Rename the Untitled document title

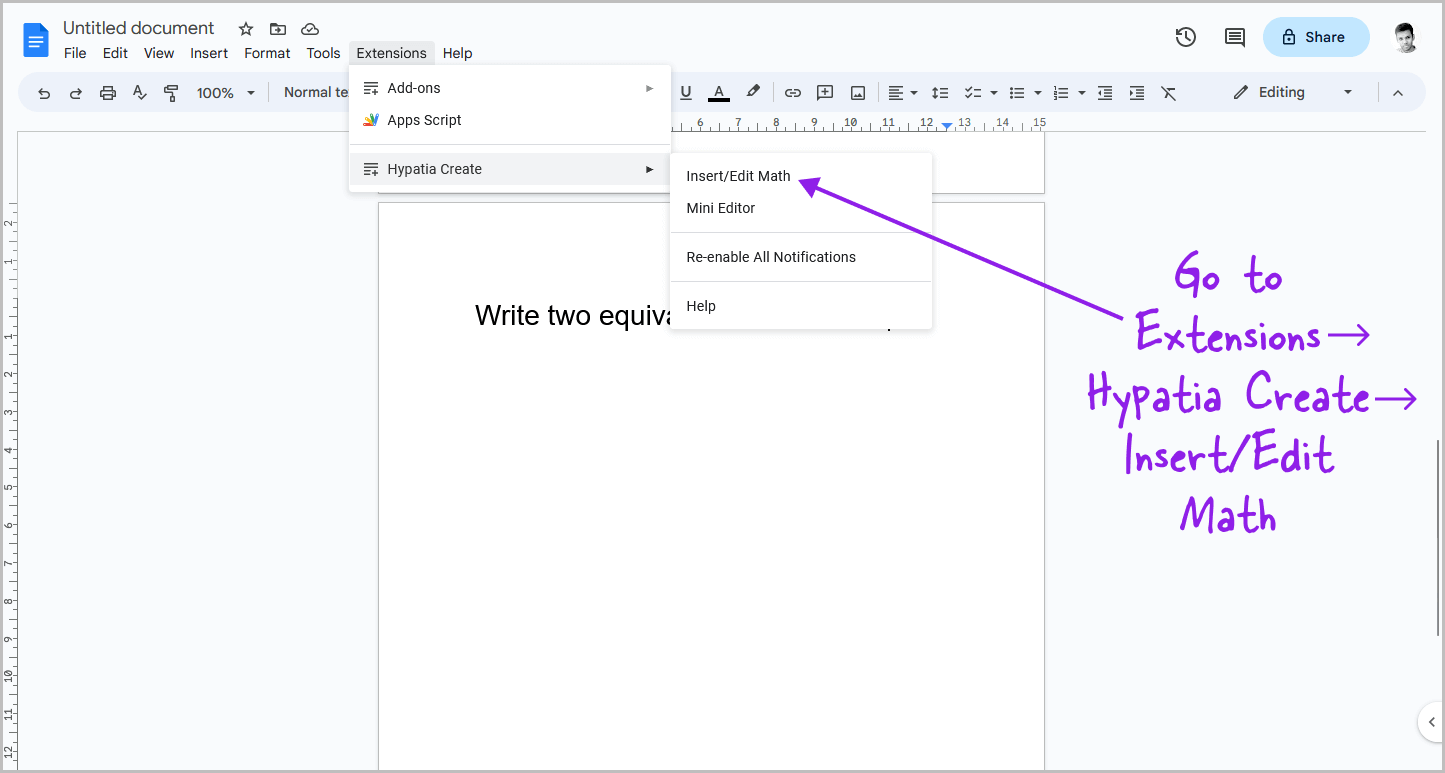(x=139, y=28)
